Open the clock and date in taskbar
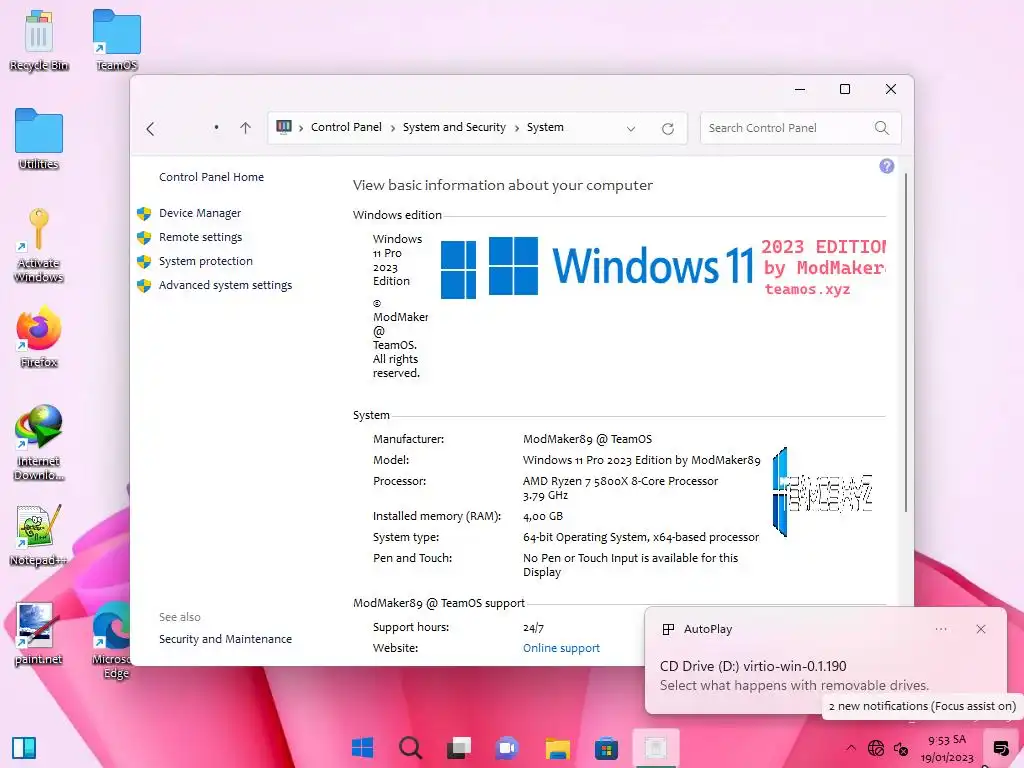 point(947,748)
